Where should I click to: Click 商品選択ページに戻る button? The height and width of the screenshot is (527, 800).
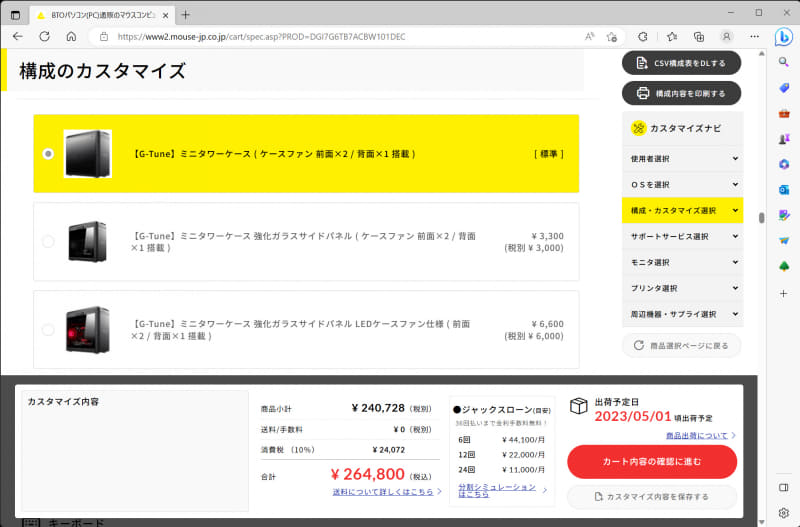click(x=681, y=345)
